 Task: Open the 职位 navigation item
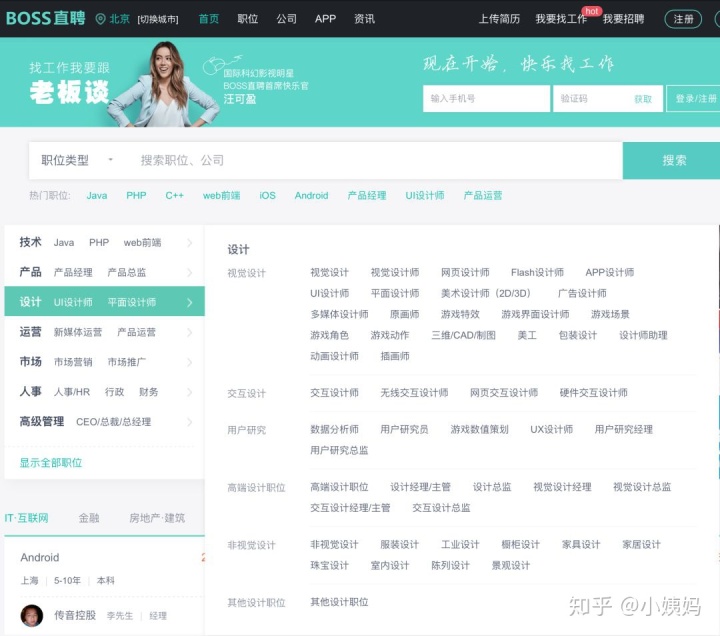[x=248, y=19]
